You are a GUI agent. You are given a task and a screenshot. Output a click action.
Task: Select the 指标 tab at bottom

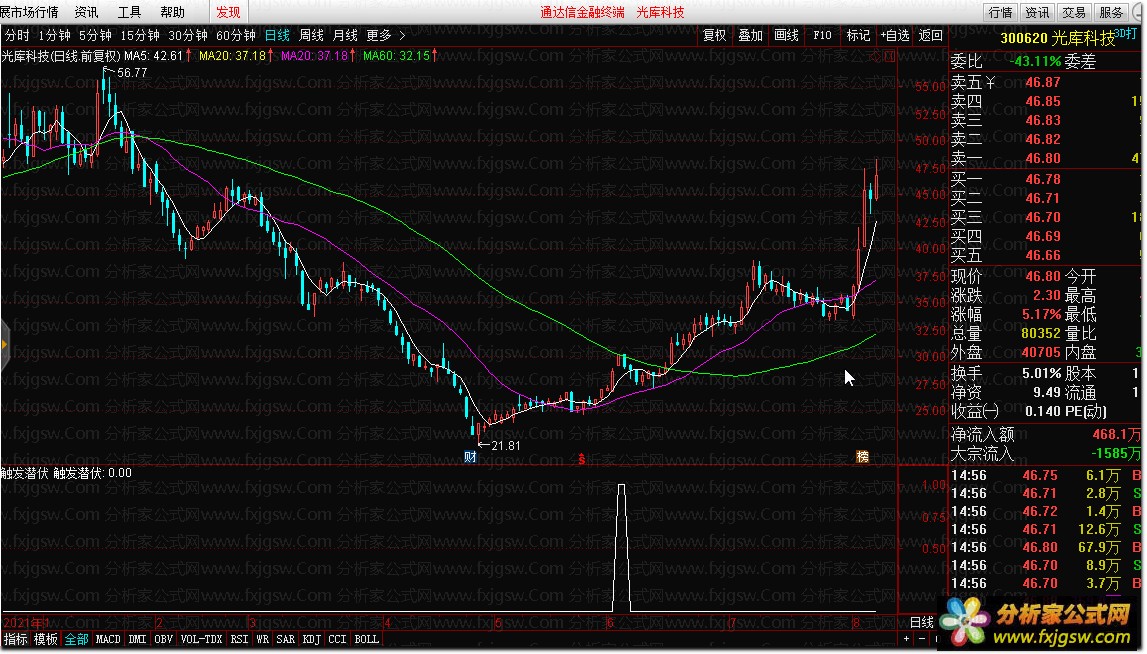point(15,639)
